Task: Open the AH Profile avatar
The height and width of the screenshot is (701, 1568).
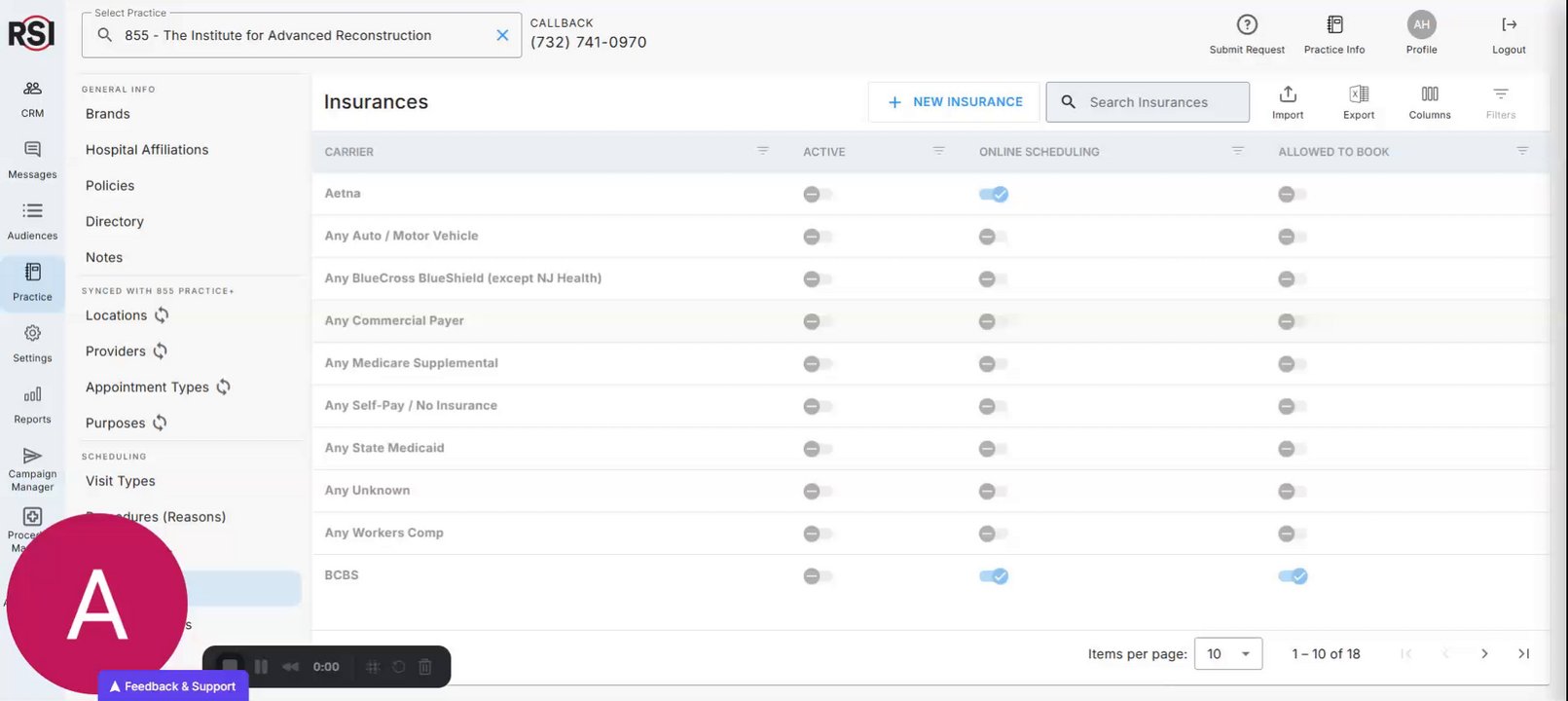Action: coord(1421,24)
